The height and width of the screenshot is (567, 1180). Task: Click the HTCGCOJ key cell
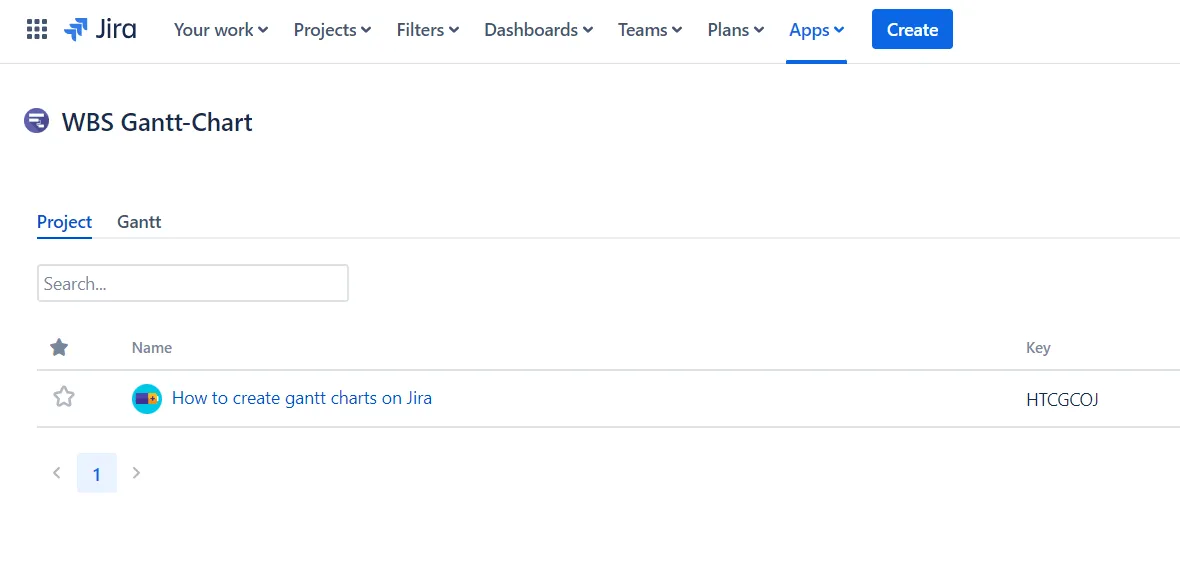[x=1062, y=400]
